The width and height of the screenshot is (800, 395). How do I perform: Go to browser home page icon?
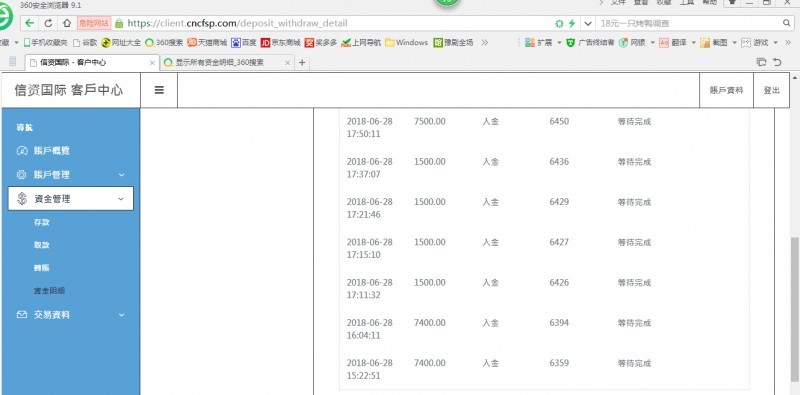coord(67,23)
